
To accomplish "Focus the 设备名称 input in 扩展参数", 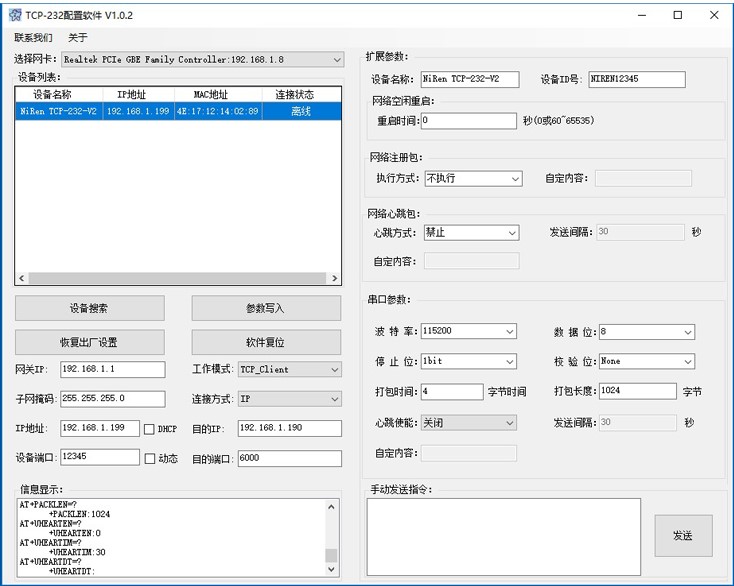I will tap(470, 79).
